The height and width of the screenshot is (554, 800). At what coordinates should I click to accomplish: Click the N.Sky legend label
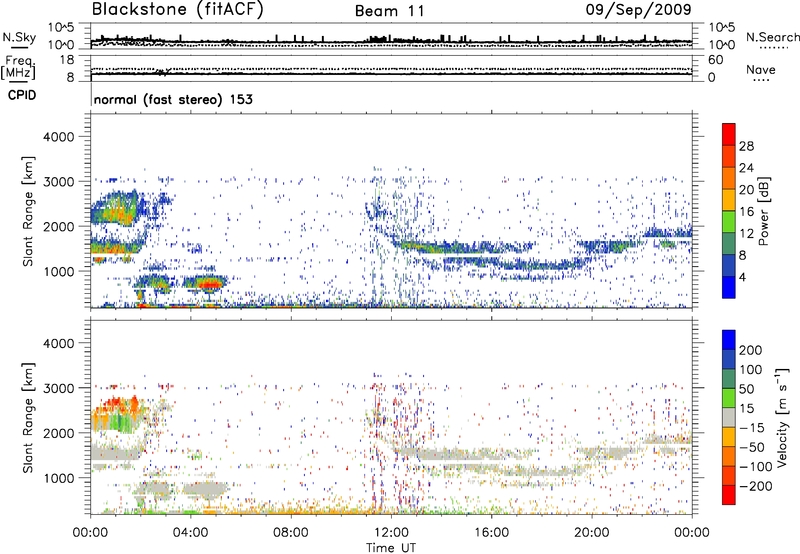click(x=19, y=37)
